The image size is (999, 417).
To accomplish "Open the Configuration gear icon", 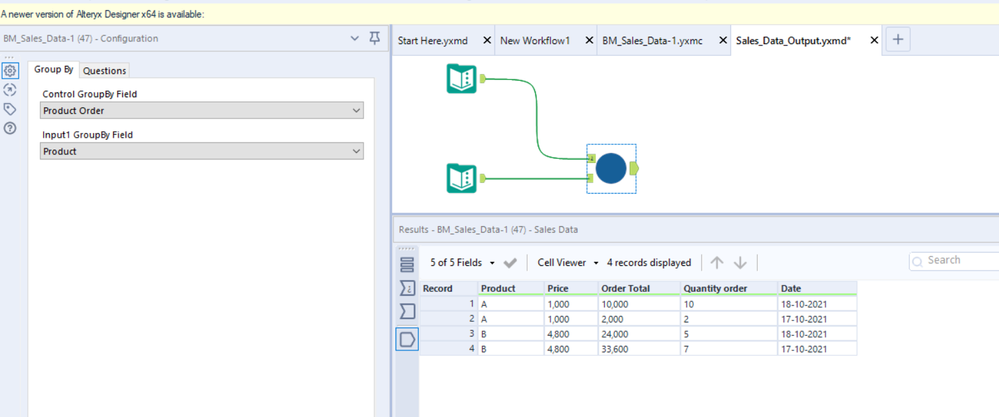I will 11,70.
